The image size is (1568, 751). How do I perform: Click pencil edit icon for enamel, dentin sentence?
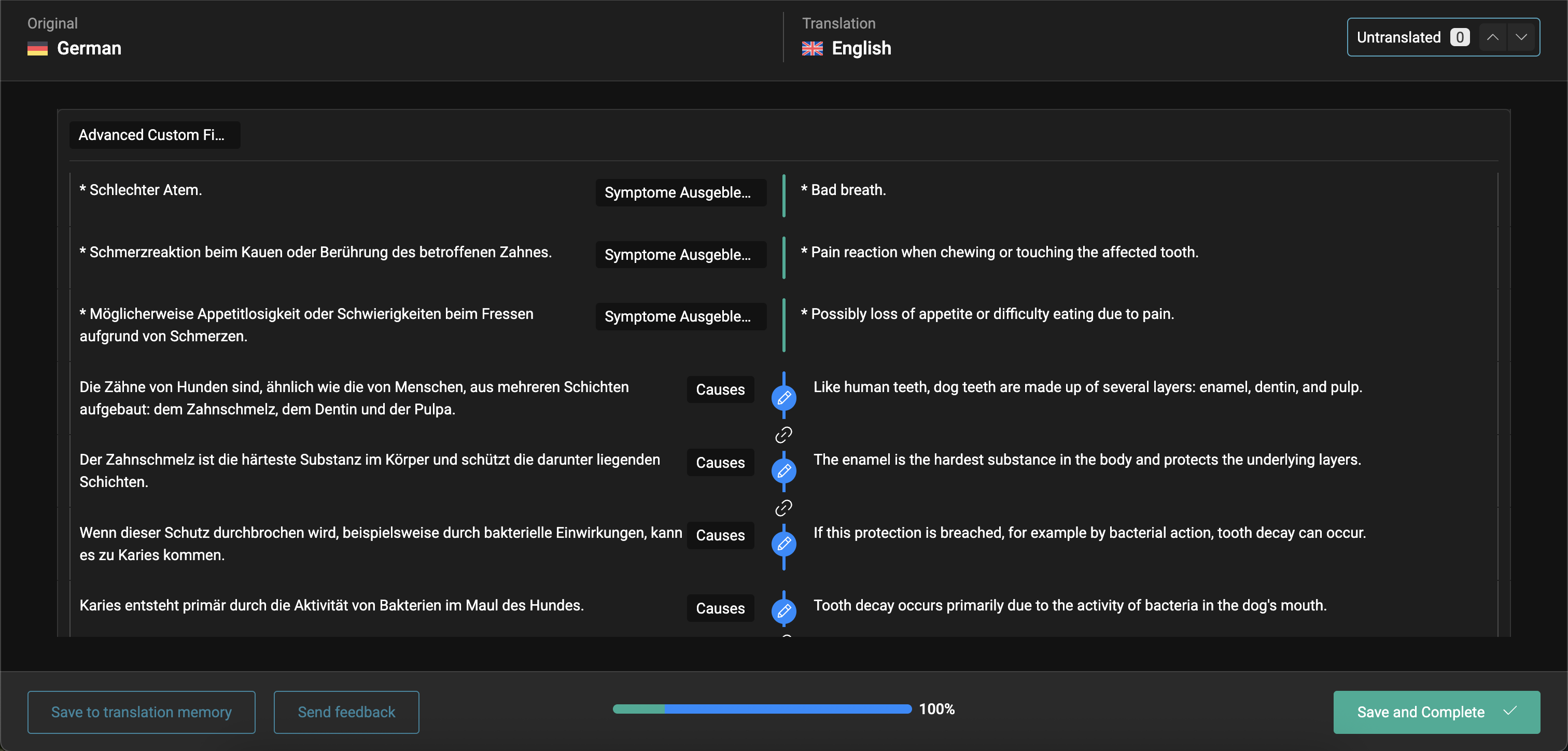(783, 398)
